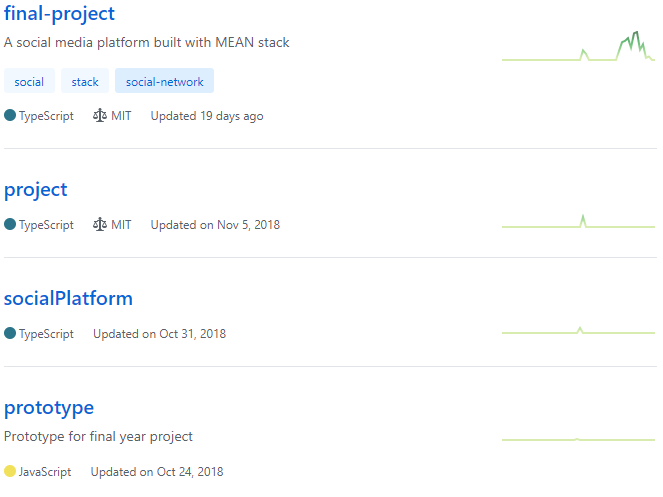Click TypeScript language dot for socialPlatform
This screenshot has width=663, height=497.
point(10,333)
